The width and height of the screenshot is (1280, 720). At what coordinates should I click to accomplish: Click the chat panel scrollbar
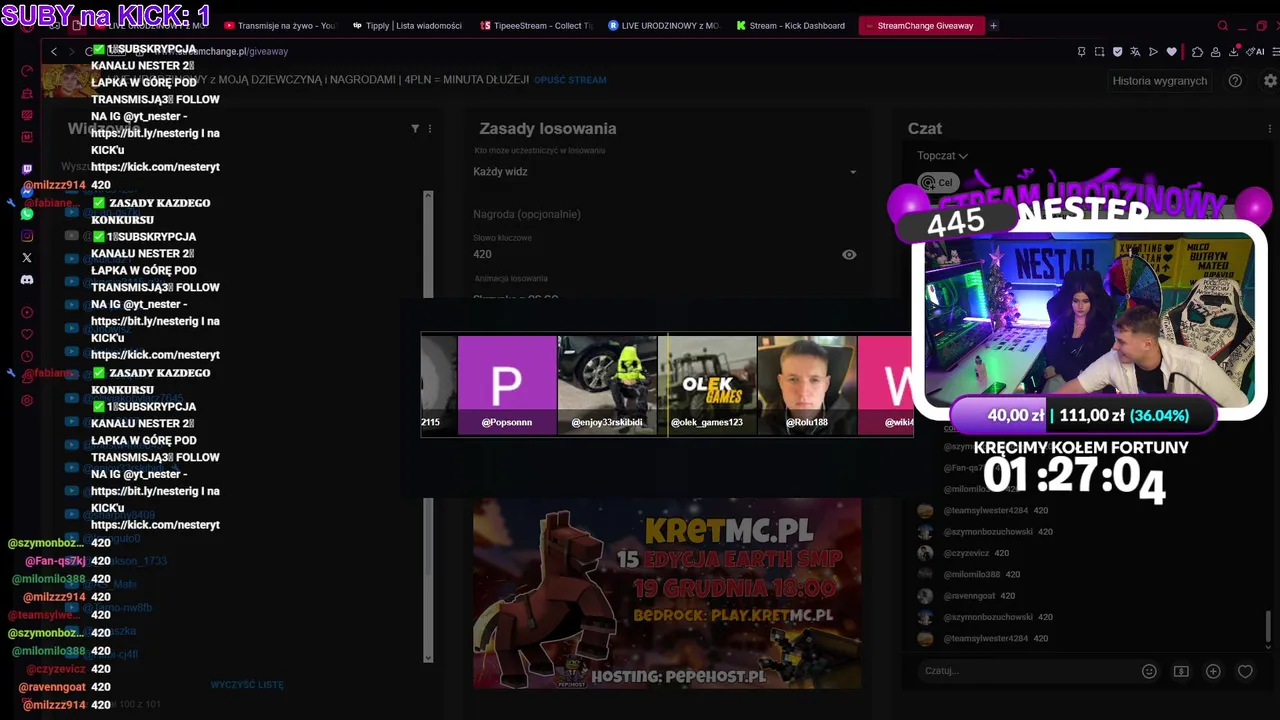[x=1268, y=626]
